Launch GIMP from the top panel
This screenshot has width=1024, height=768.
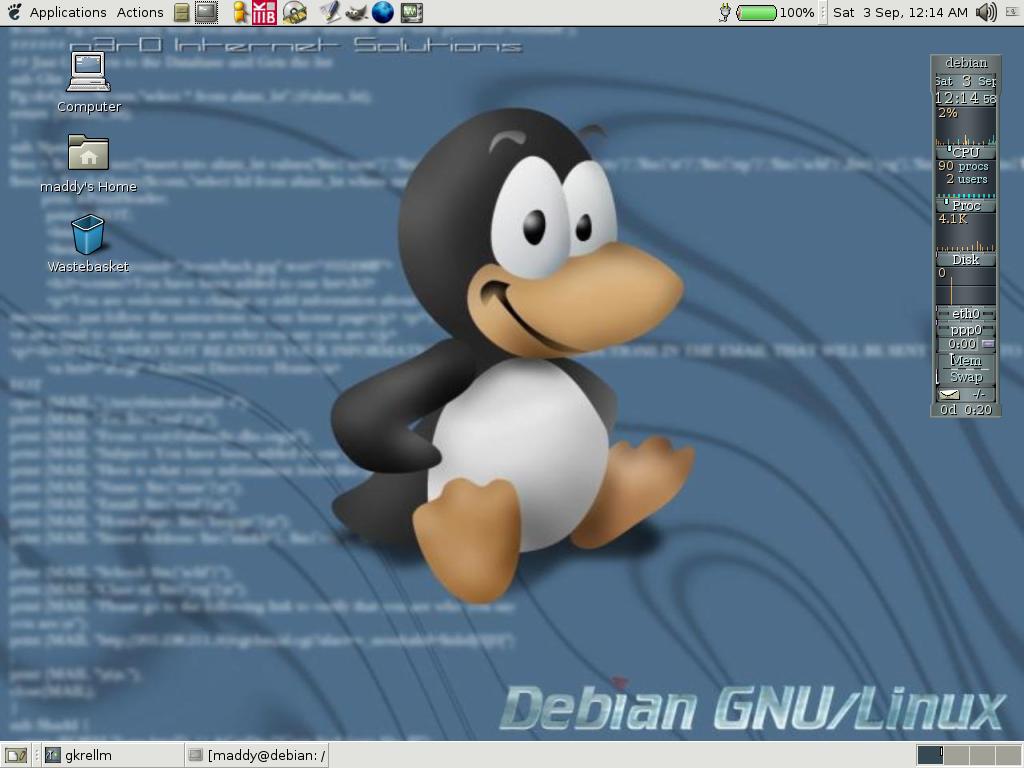pyautogui.click(x=355, y=12)
